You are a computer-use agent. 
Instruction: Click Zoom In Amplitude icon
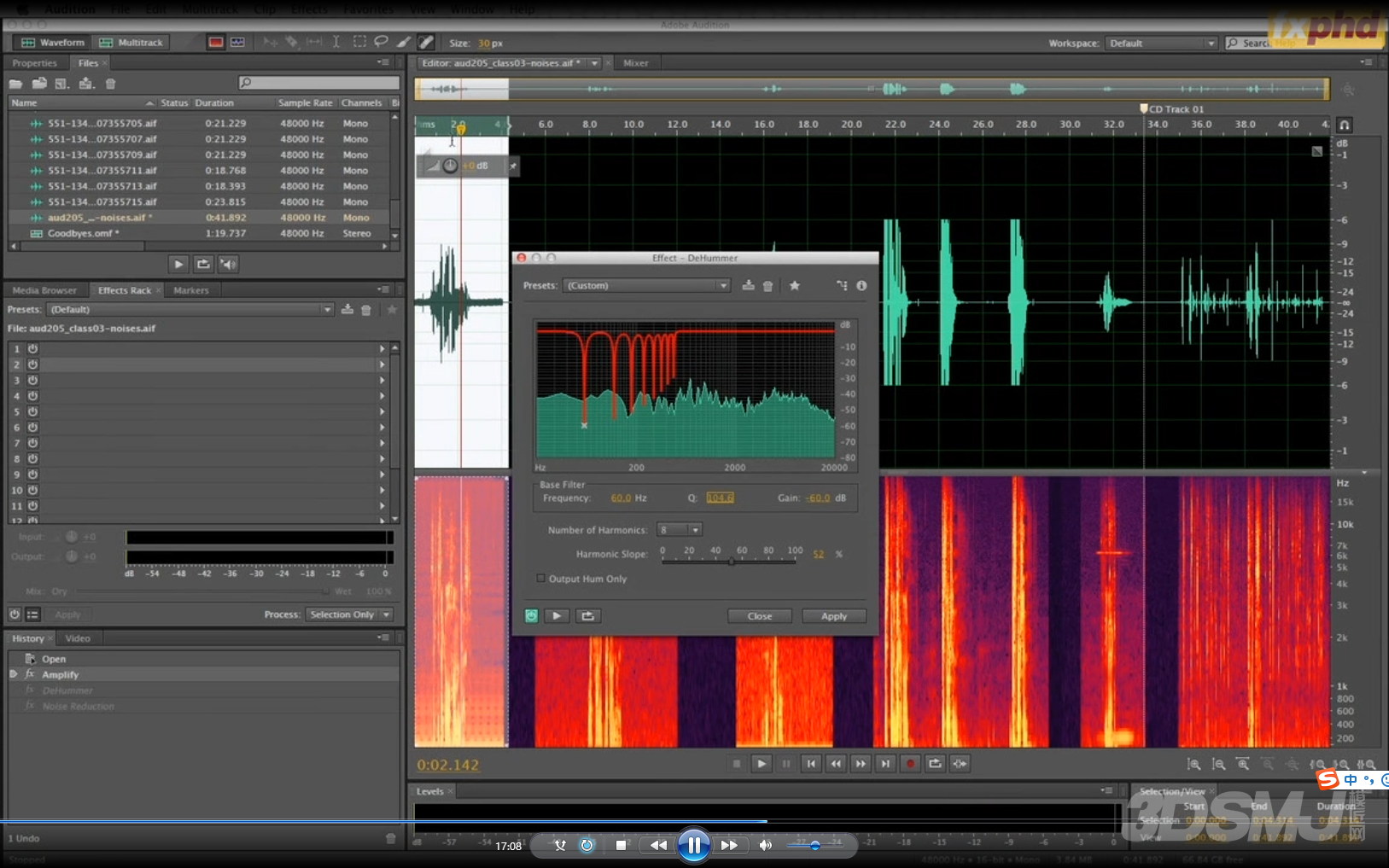click(1194, 765)
